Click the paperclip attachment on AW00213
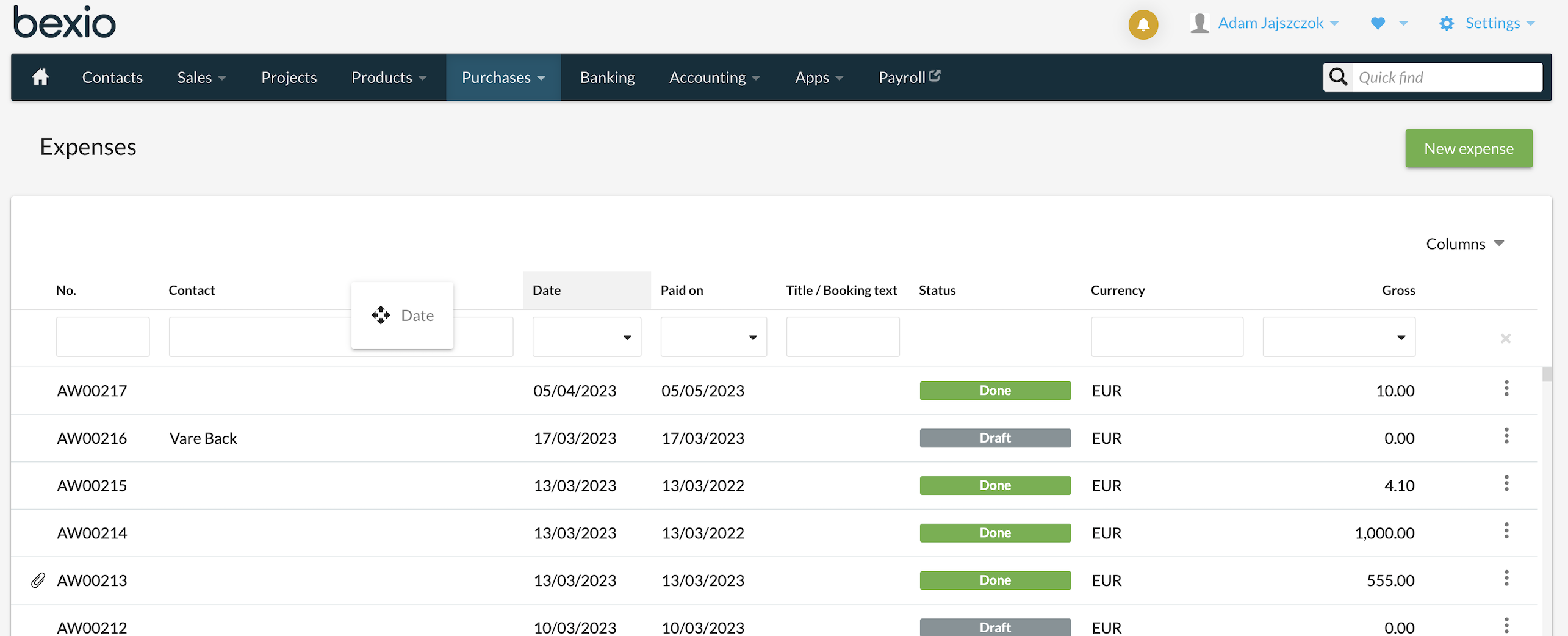The image size is (1568, 636). coord(38,580)
